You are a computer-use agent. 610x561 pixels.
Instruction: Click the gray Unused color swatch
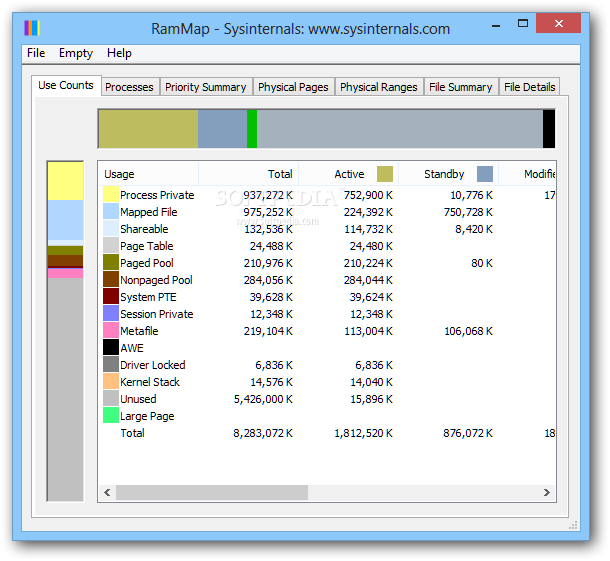111,399
